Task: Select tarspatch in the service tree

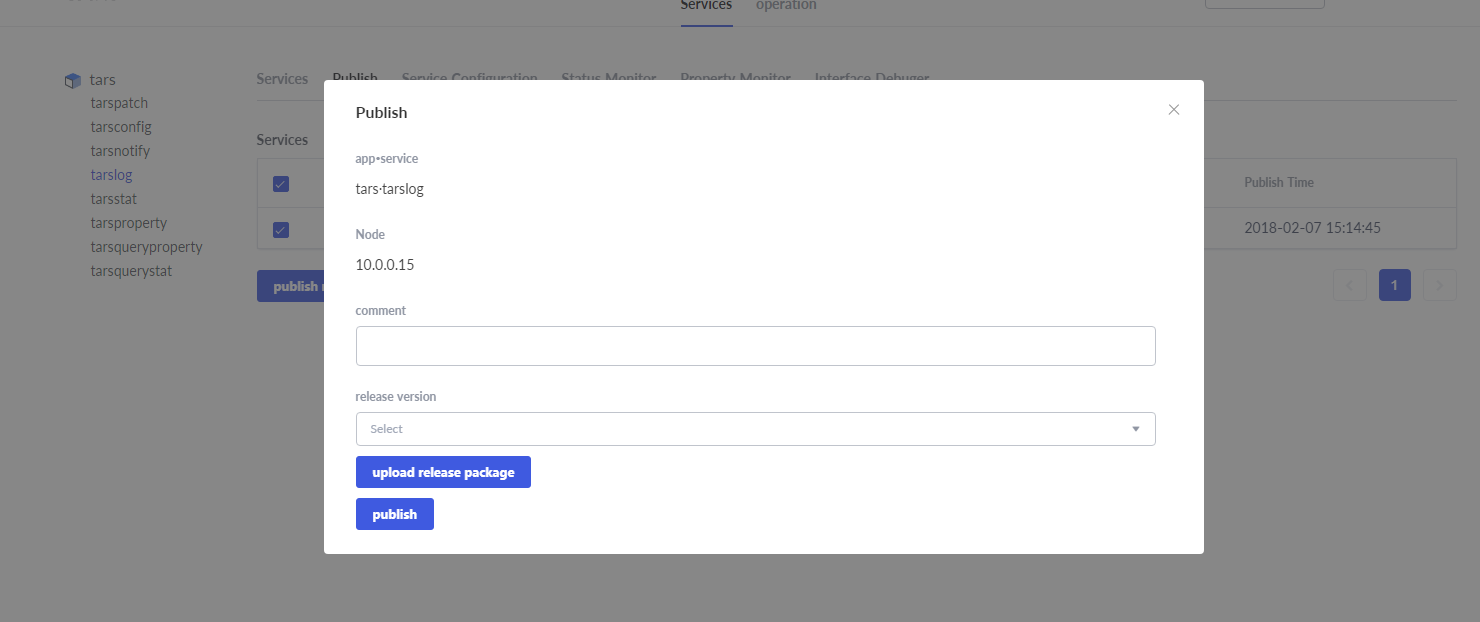Action: click(x=119, y=103)
